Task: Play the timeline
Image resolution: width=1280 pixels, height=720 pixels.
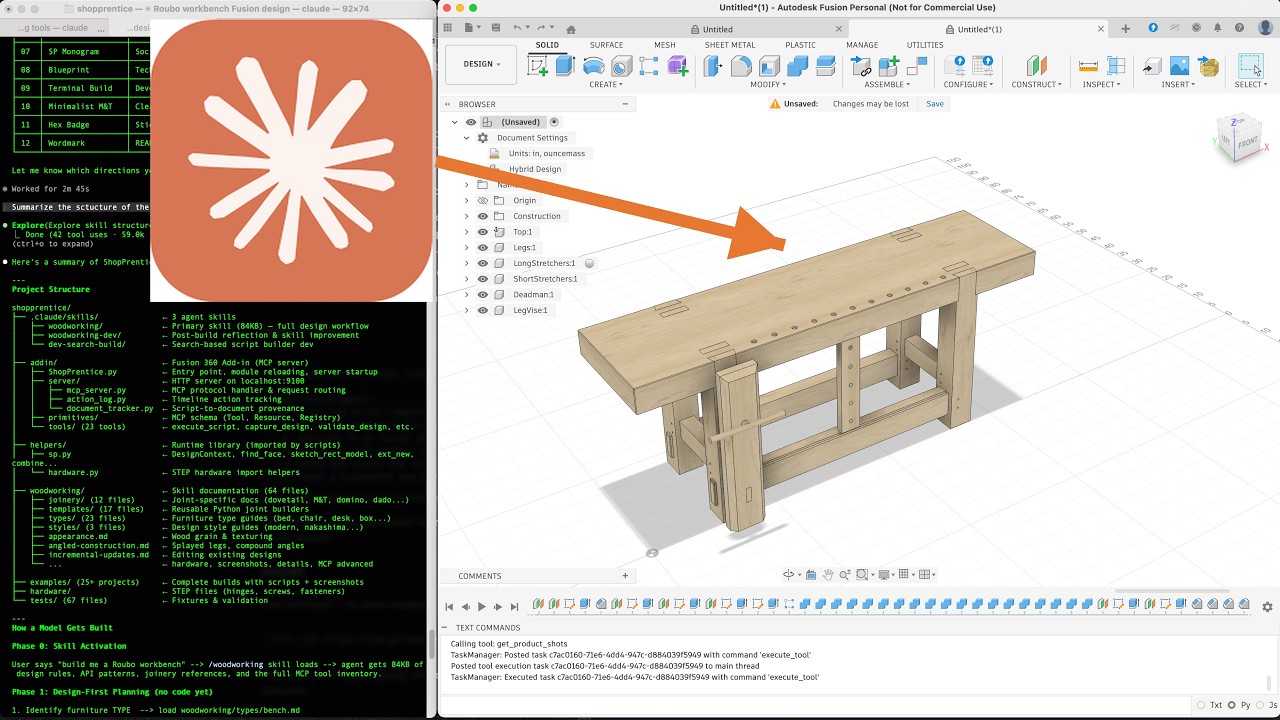Action: pyautogui.click(x=481, y=606)
